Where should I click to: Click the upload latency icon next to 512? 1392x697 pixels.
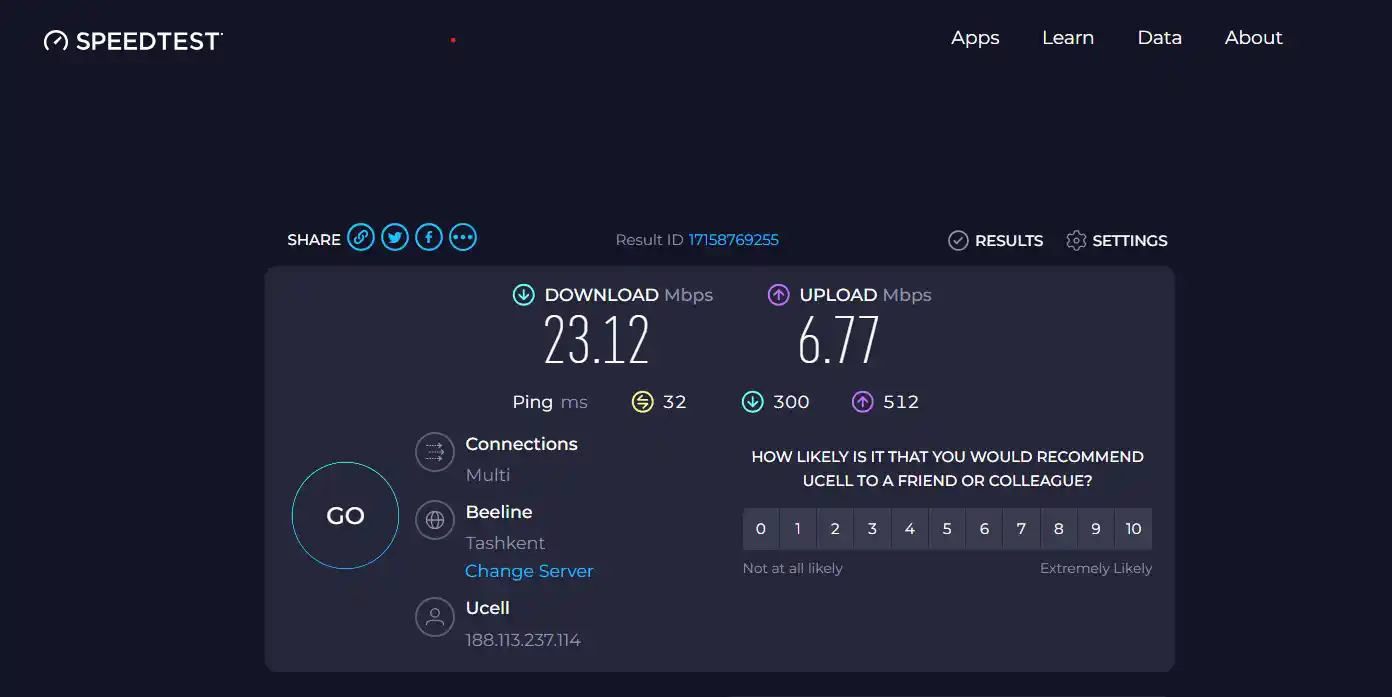(x=862, y=402)
